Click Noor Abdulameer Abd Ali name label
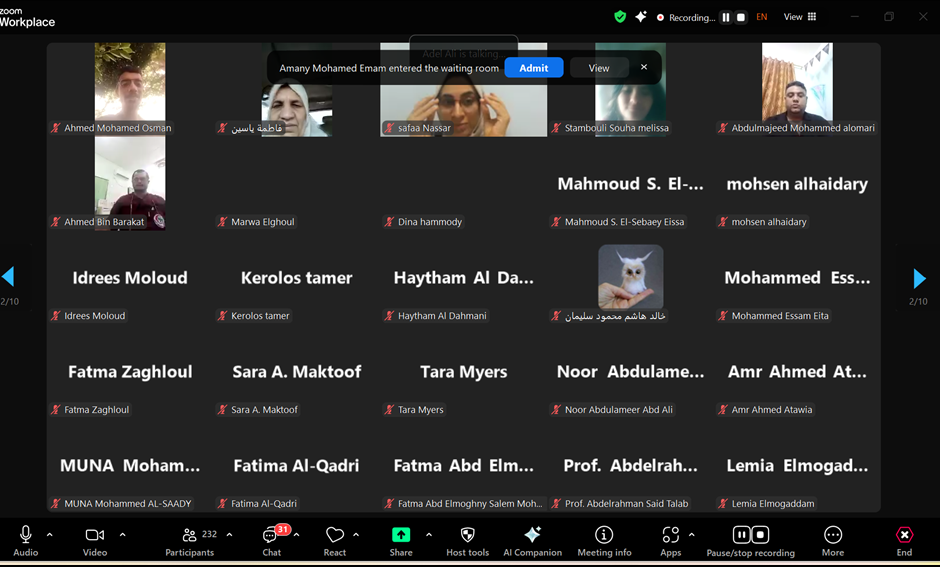 coord(619,410)
